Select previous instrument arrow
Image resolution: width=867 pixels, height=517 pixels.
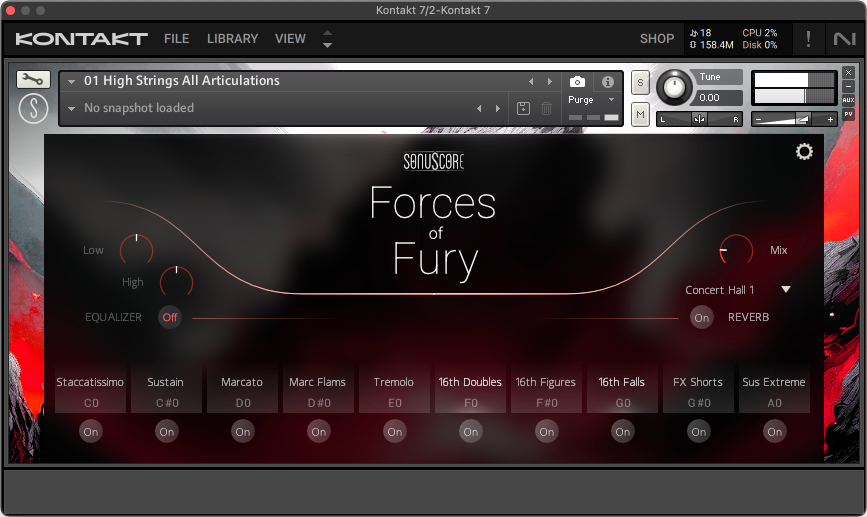531,81
